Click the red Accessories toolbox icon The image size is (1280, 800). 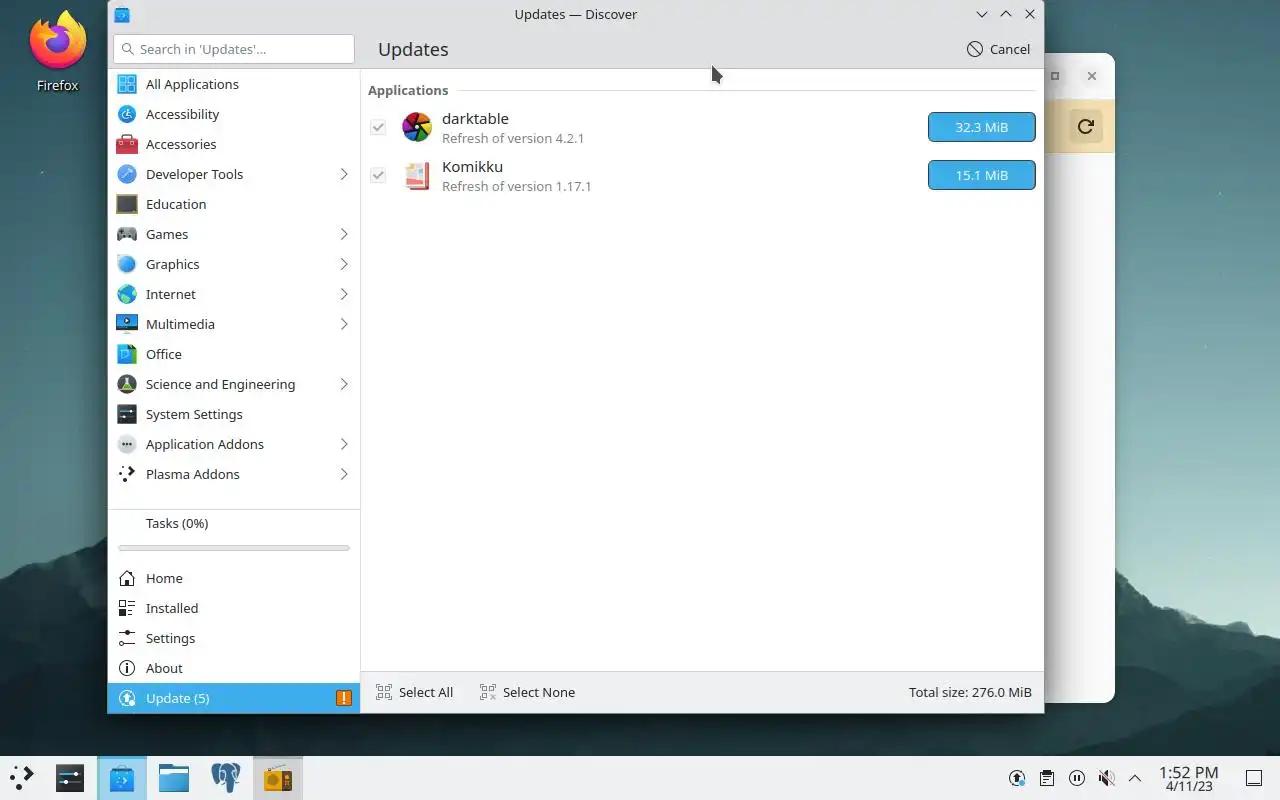127,144
